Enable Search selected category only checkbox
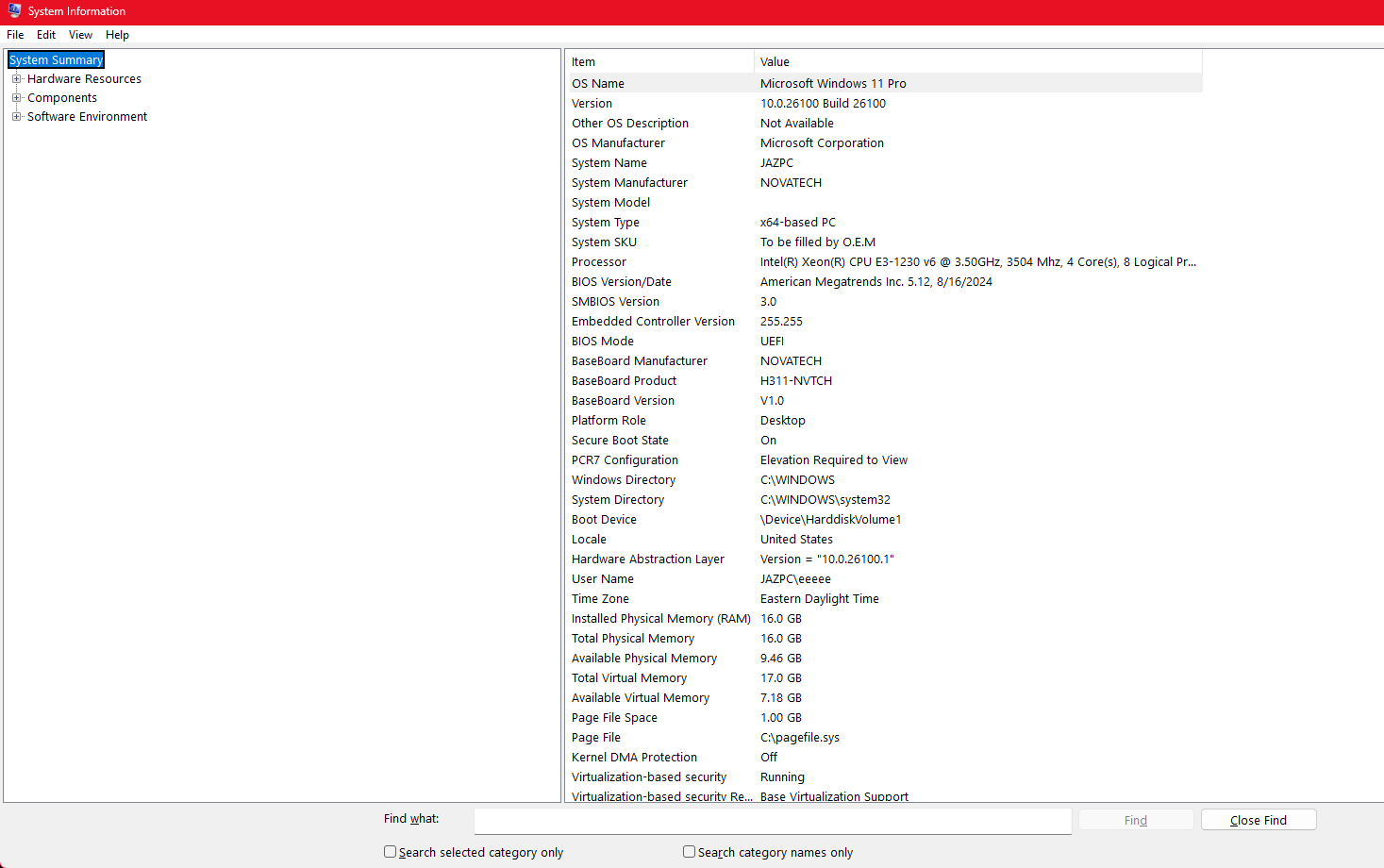The height and width of the screenshot is (868, 1384). click(x=390, y=851)
